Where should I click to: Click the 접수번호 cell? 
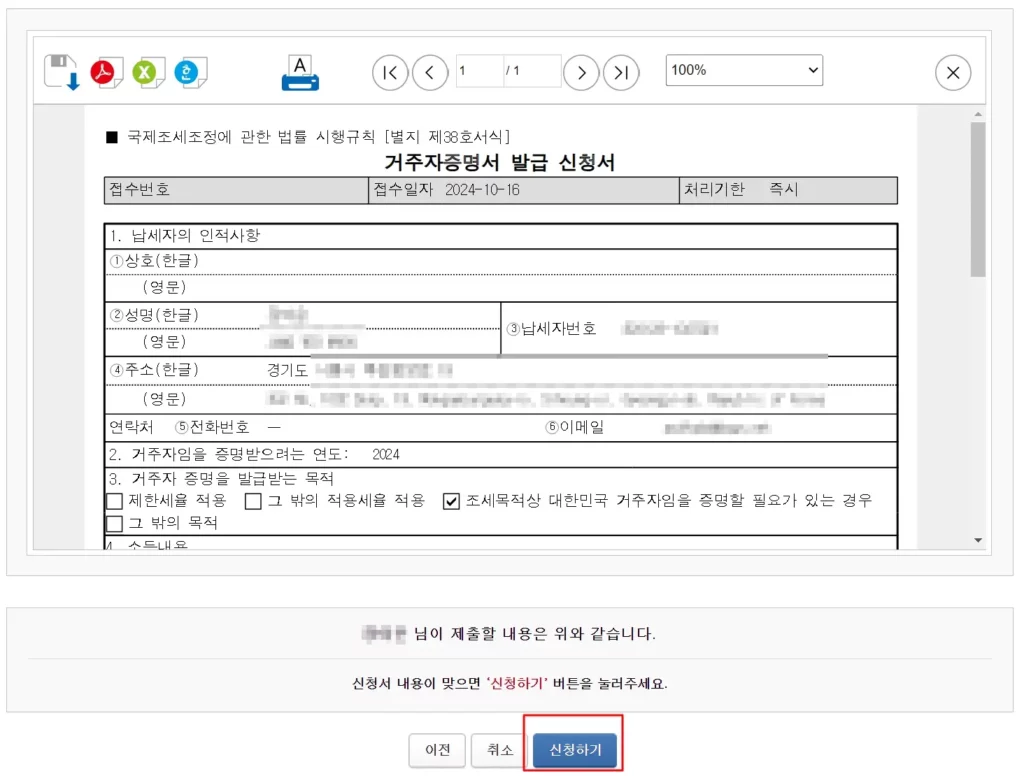236,190
